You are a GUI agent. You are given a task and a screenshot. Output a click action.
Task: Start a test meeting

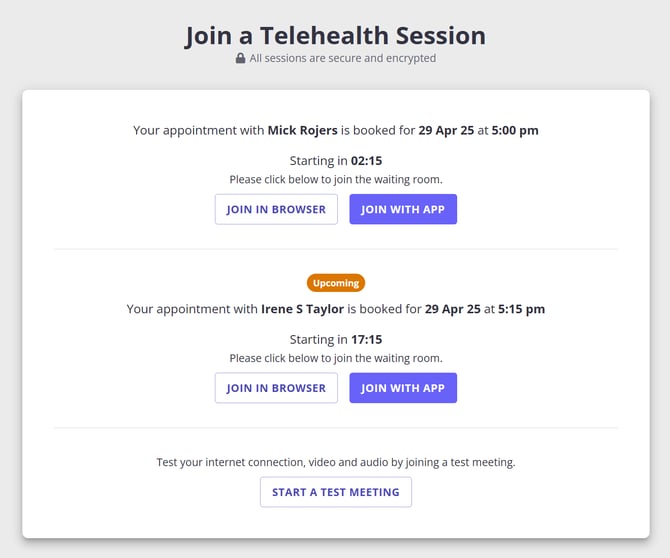pos(335,492)
